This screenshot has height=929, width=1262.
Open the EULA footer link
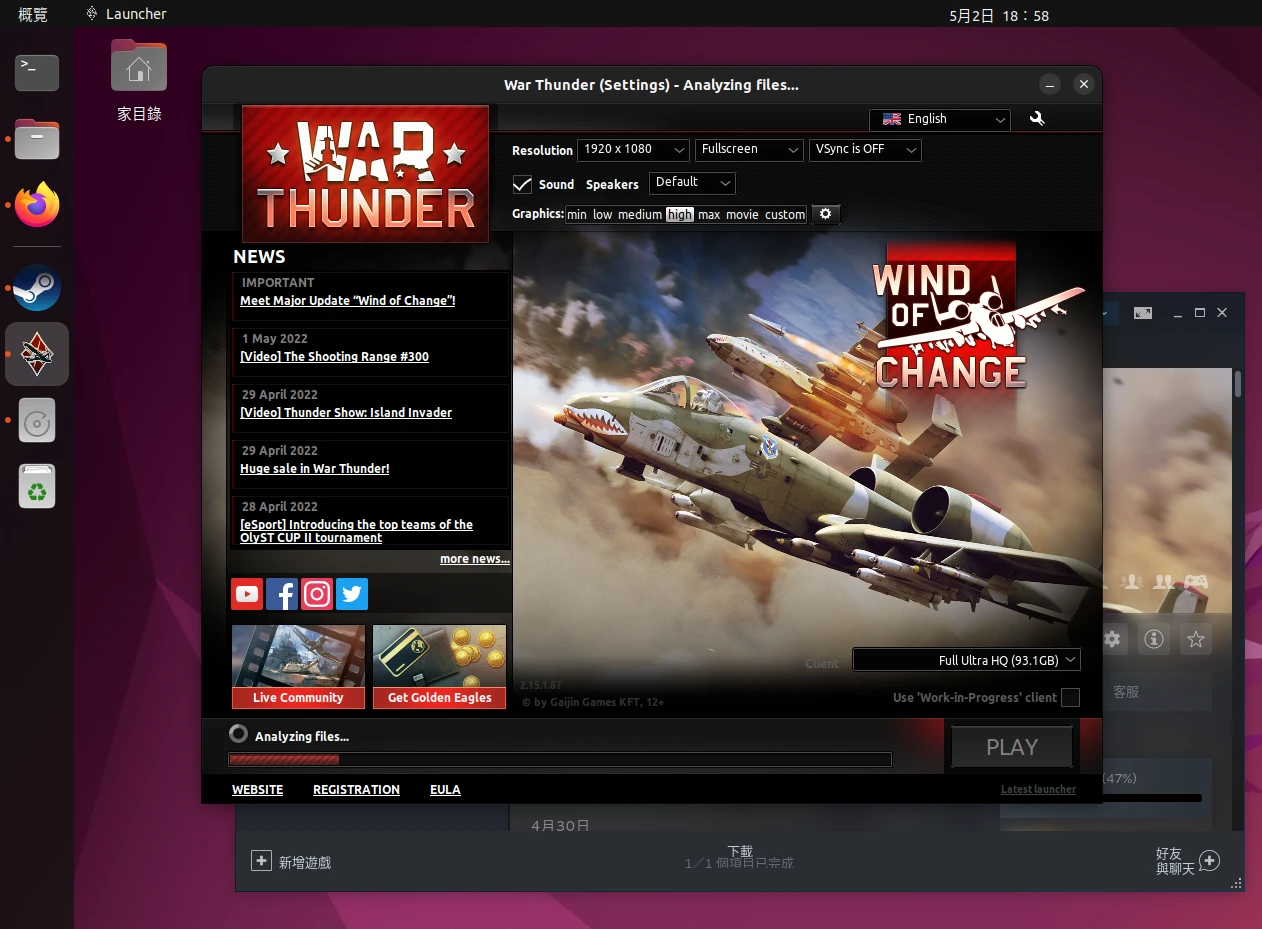pyautogui.click(x=445, y=790)
